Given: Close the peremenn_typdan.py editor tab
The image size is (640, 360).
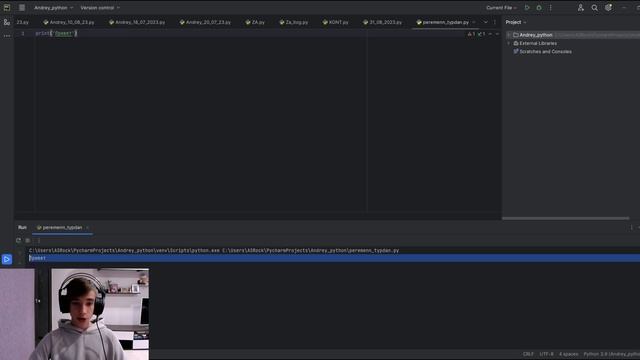Looking at the screenshot, I should [x=474, y=22].
